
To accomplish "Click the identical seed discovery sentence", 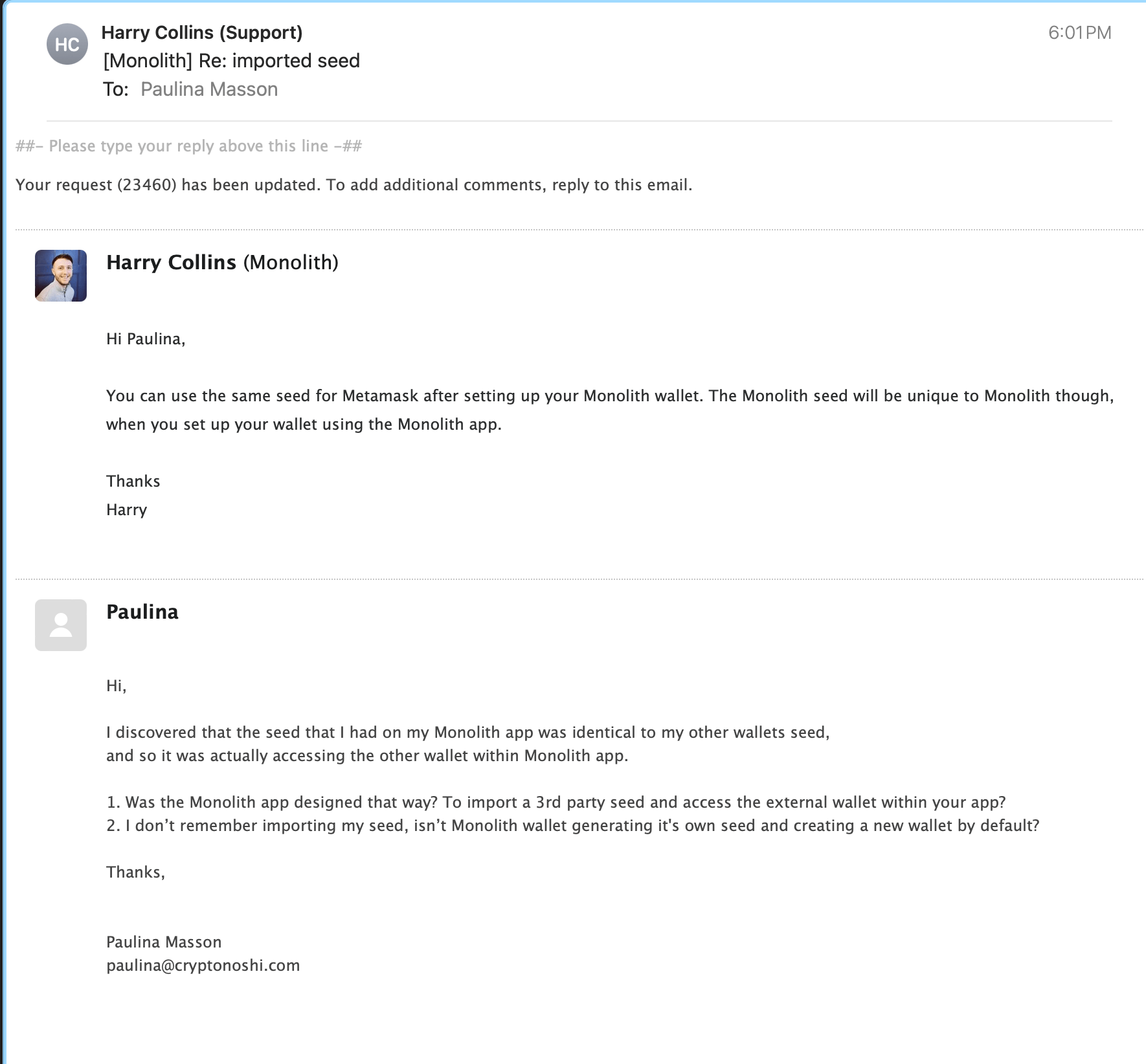I will click(468, 744).
